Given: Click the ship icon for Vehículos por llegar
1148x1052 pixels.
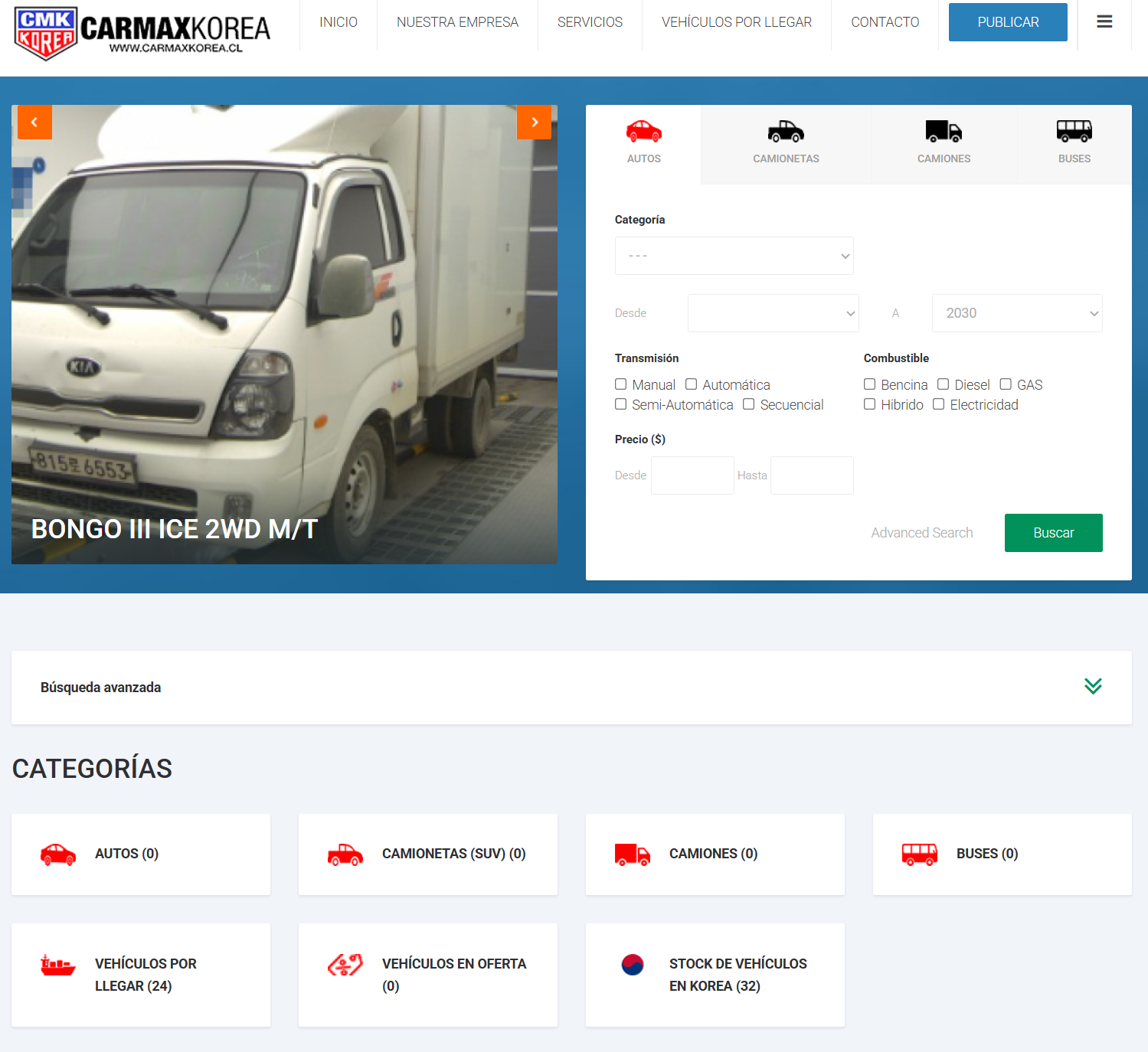Looking at the screenshot, I should tap(58, 965).
